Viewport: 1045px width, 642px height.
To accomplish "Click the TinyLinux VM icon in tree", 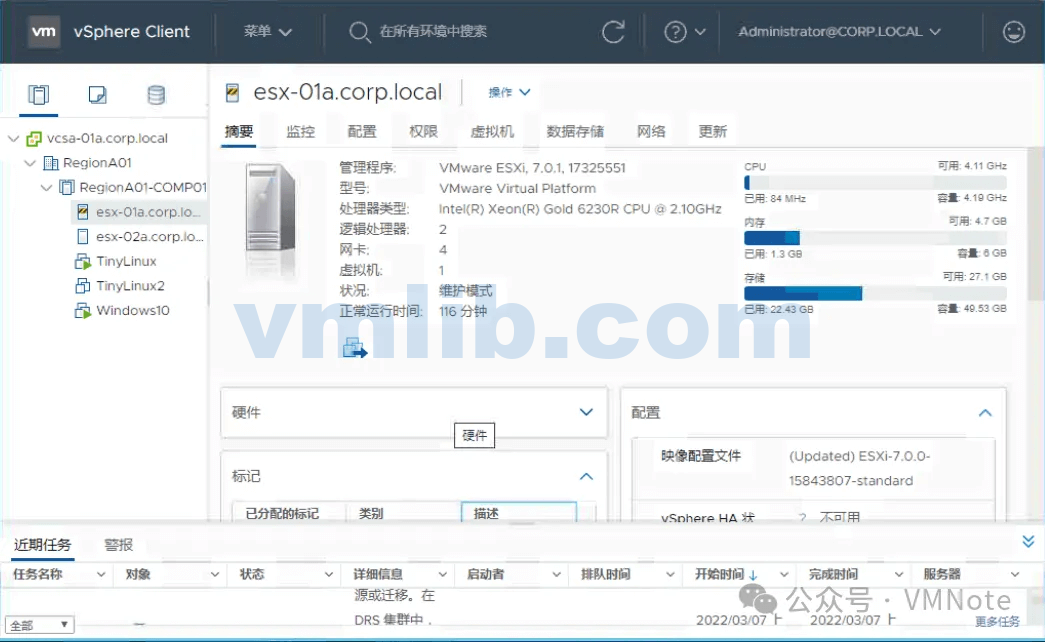I will click(81, 261).
